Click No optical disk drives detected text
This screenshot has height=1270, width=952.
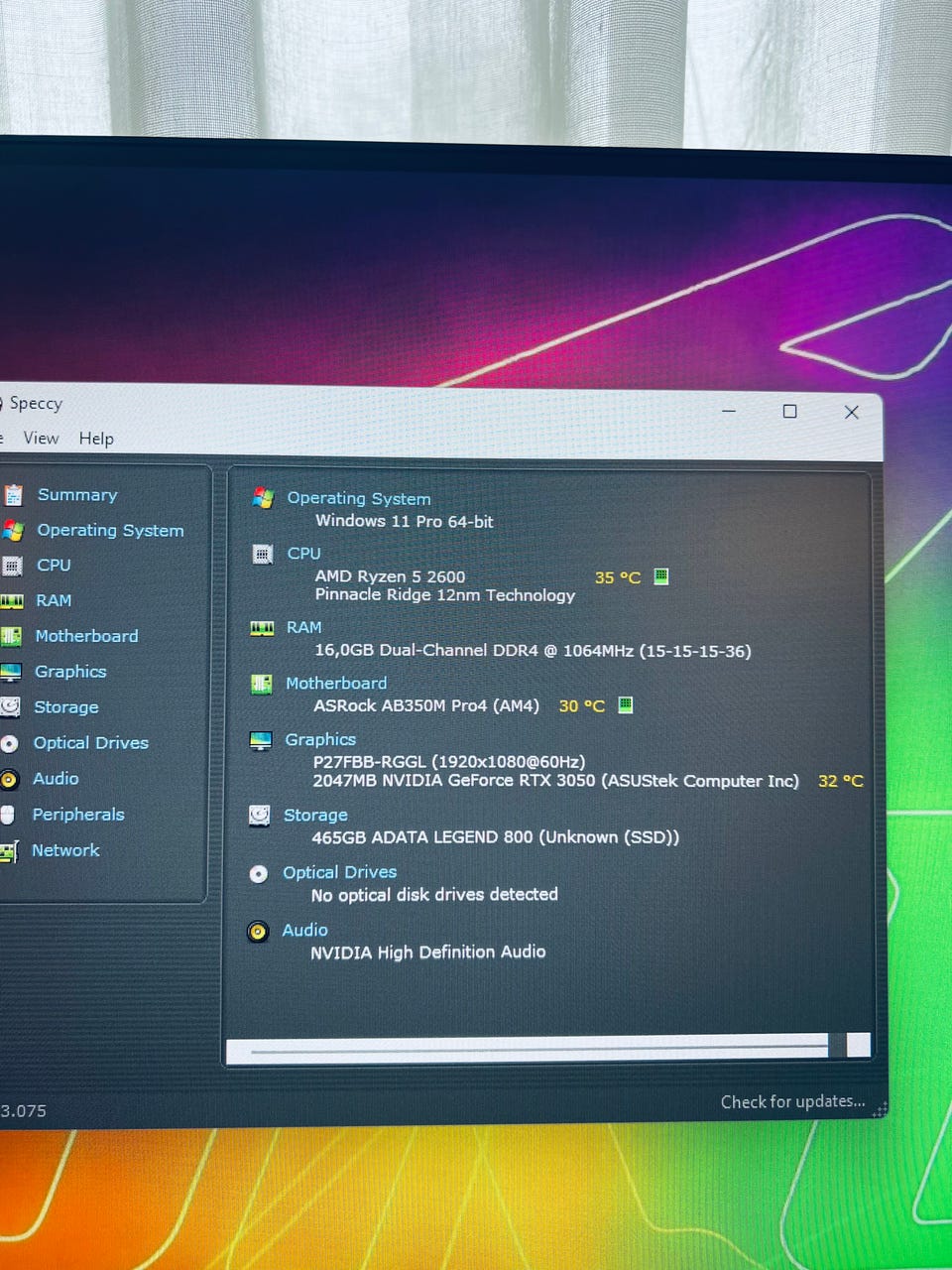pyautogui.click(x=434, y=895)
